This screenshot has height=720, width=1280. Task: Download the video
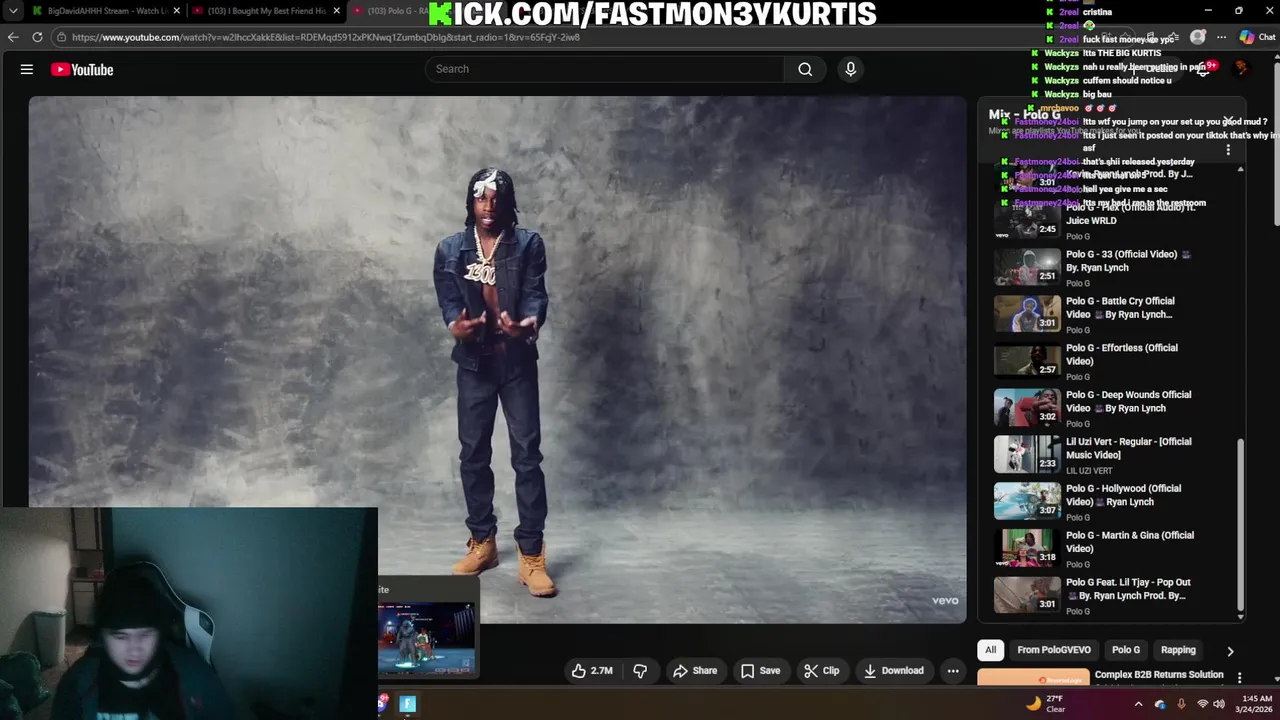coord(894,671)
